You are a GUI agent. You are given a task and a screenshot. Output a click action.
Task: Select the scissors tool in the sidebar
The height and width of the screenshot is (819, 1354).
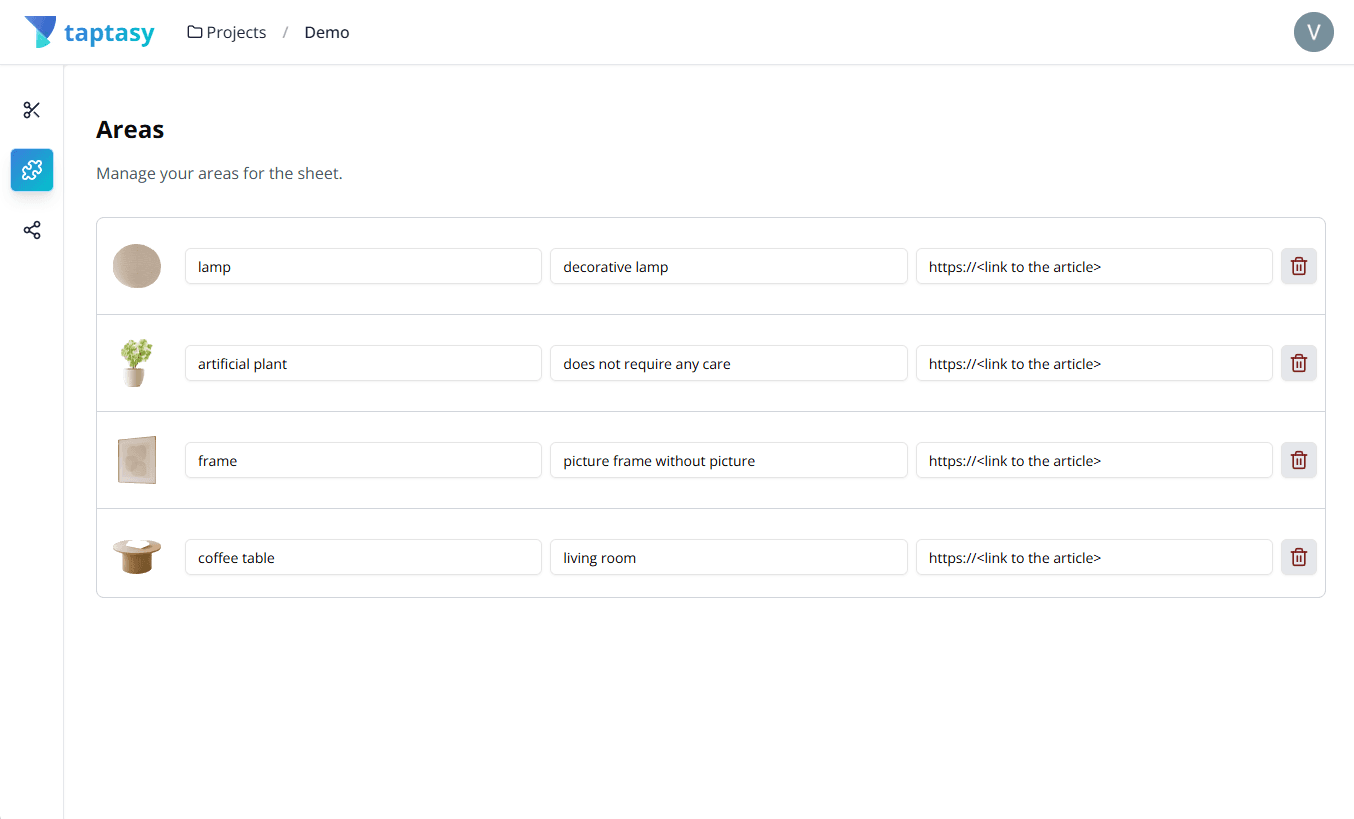coord(31,110)
